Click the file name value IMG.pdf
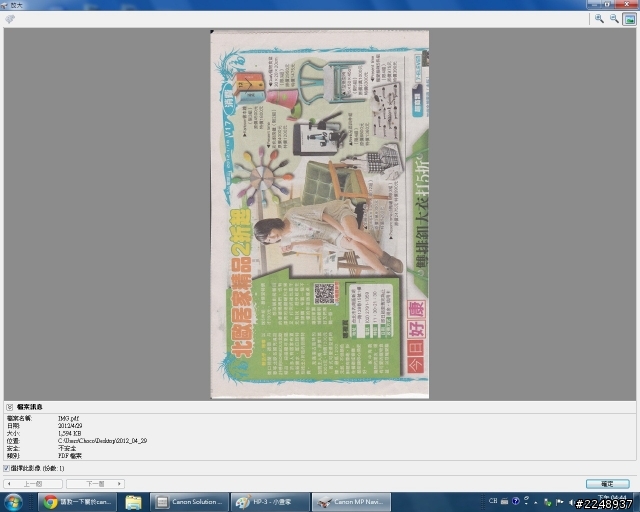 coord(69,418)
